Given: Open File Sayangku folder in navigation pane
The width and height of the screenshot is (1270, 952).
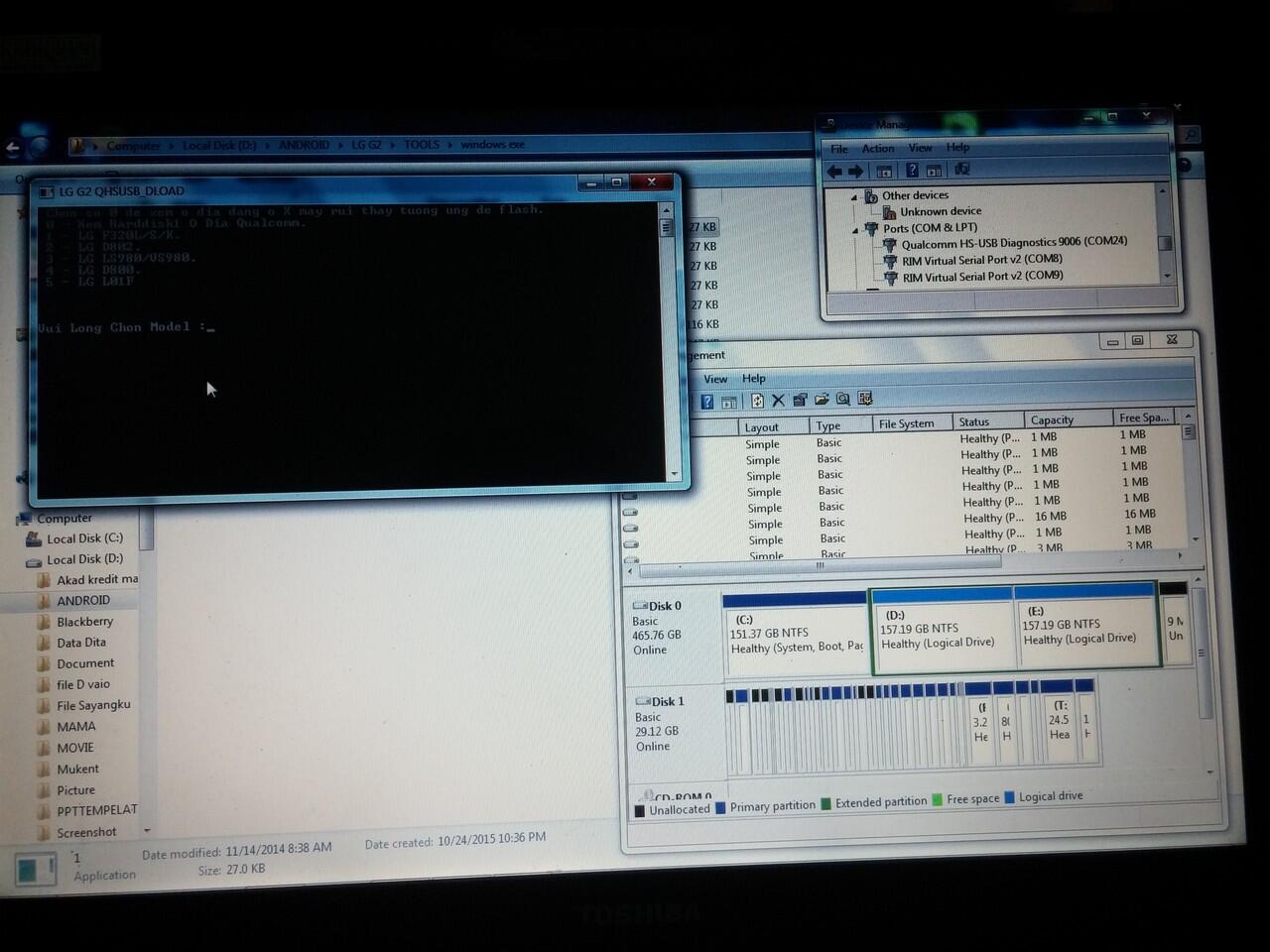Looking at the screenshot, I should point(93,705).
